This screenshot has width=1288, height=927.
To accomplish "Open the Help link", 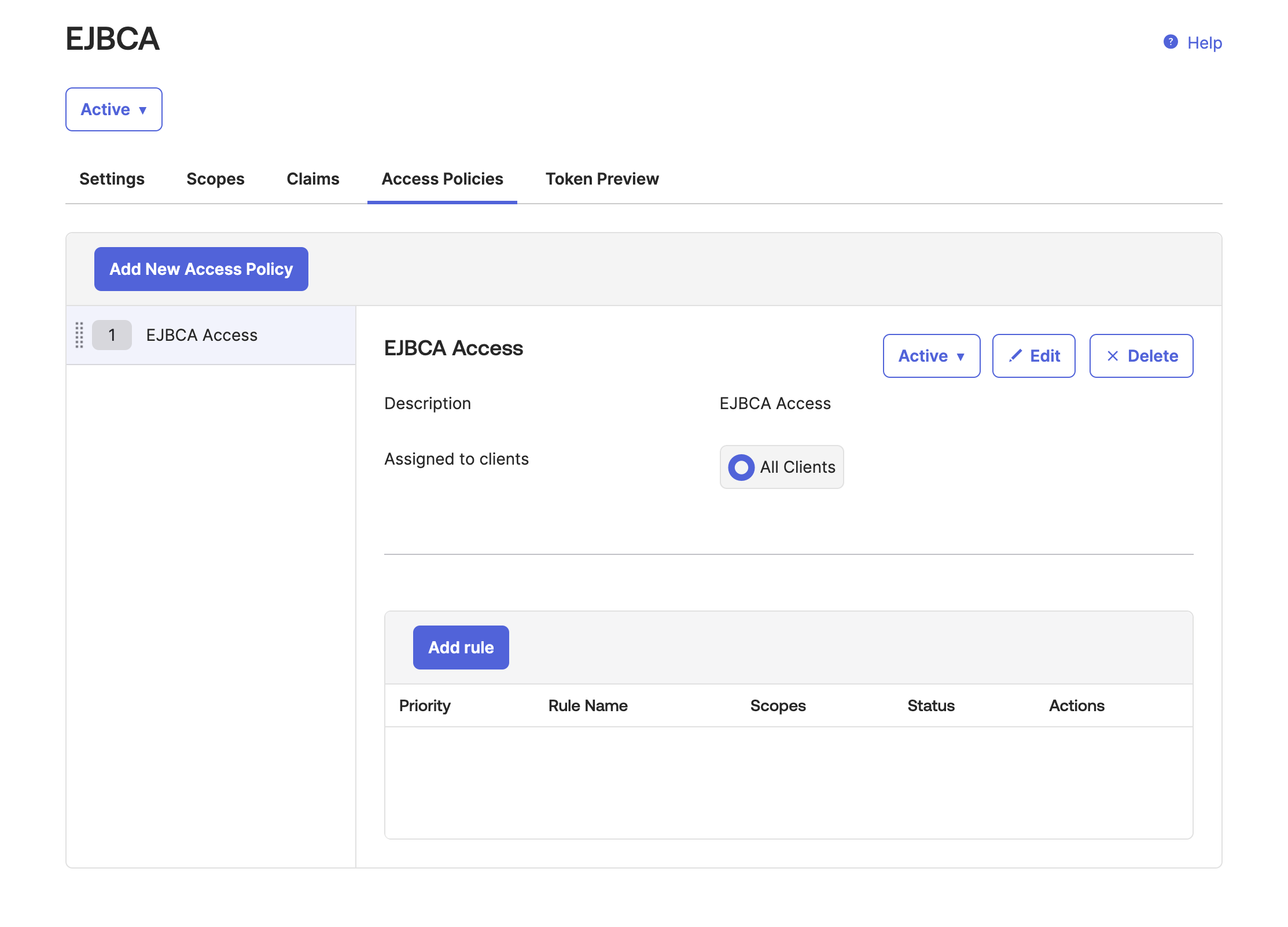I will click(x=1204, y=43).
